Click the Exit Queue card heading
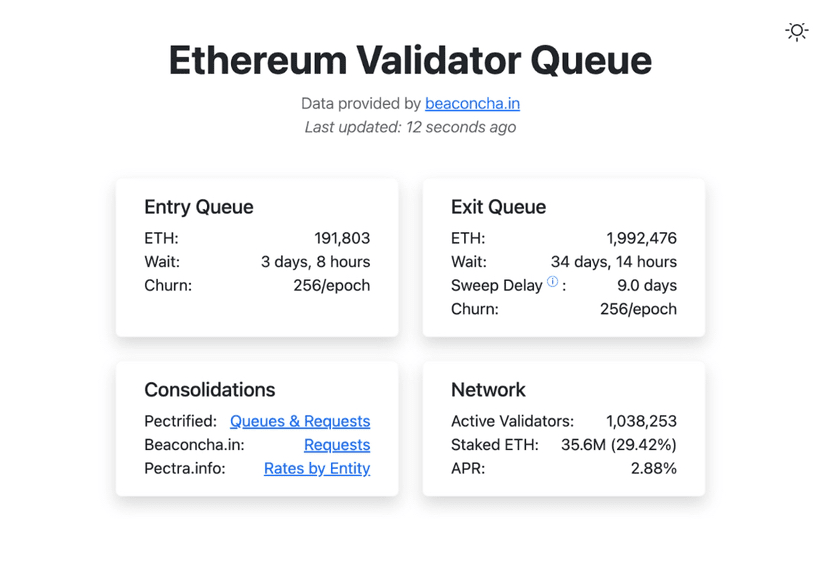The image size is (829, 576). tap(498, 207)
